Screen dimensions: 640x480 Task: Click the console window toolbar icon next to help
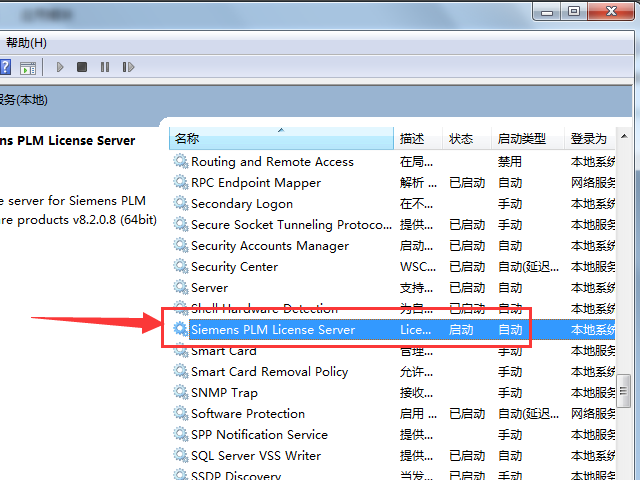click(28, 67)
